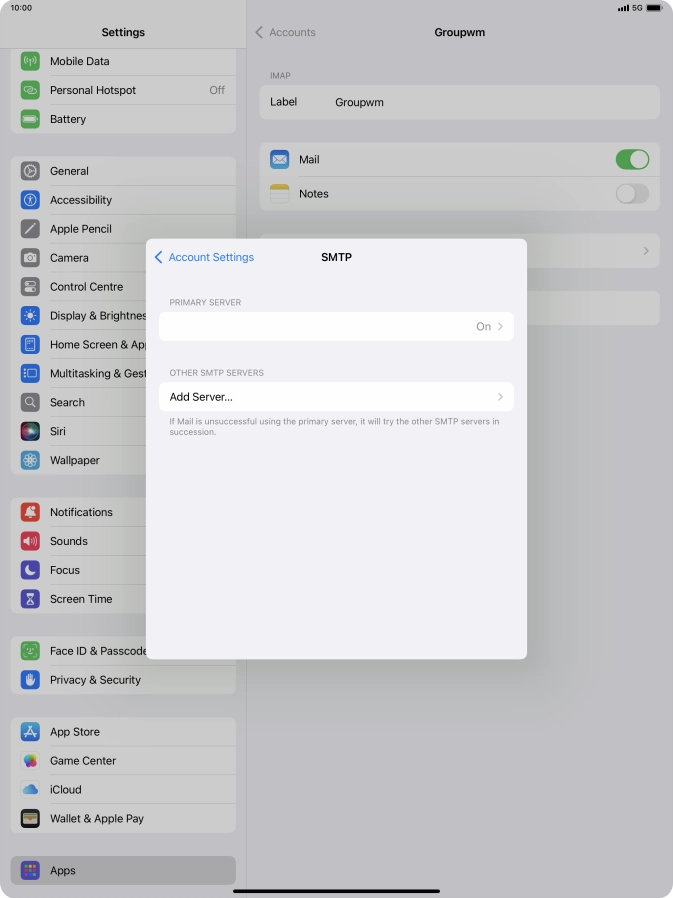The width and height of the screenshot is (673, 898).
Task: Open the Add Server row chevron
Action: (500, 397)
